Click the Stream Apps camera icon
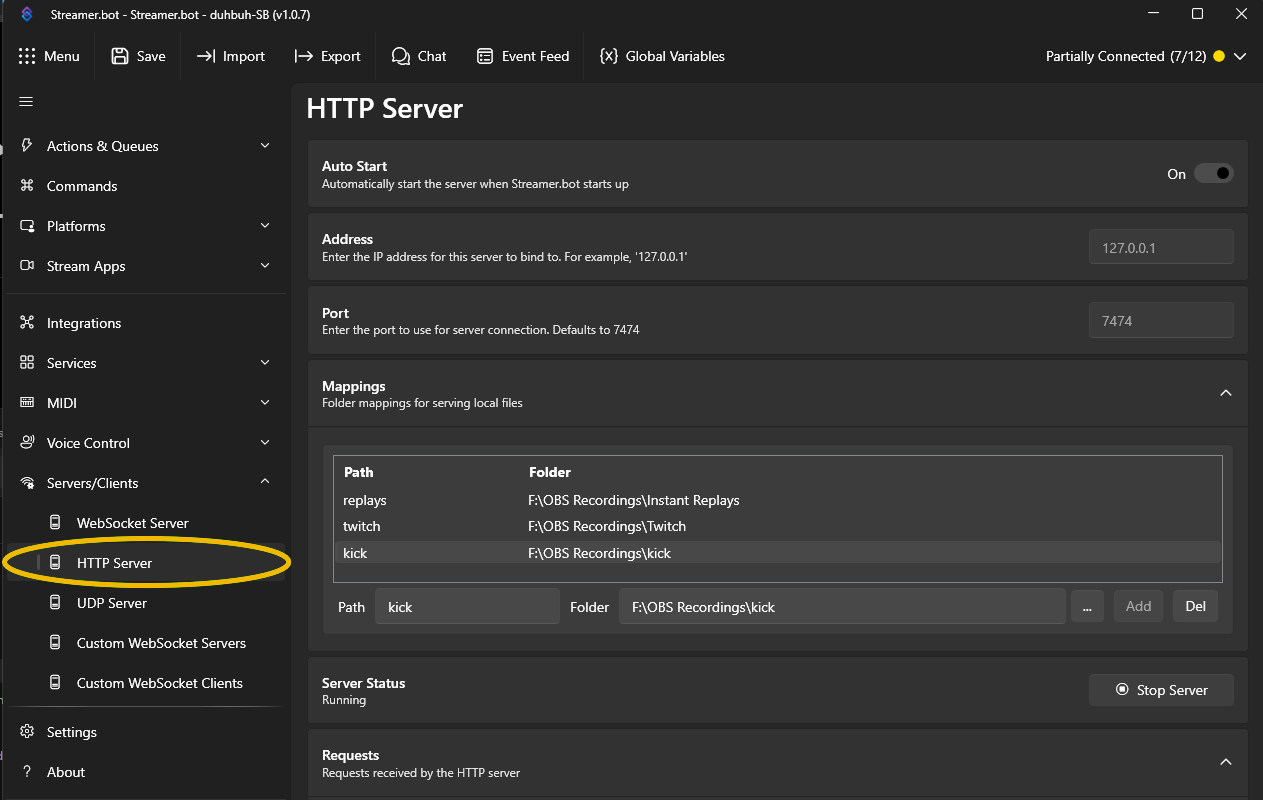The height and width of the screenshot is (800, 1263). click(27, 266)
